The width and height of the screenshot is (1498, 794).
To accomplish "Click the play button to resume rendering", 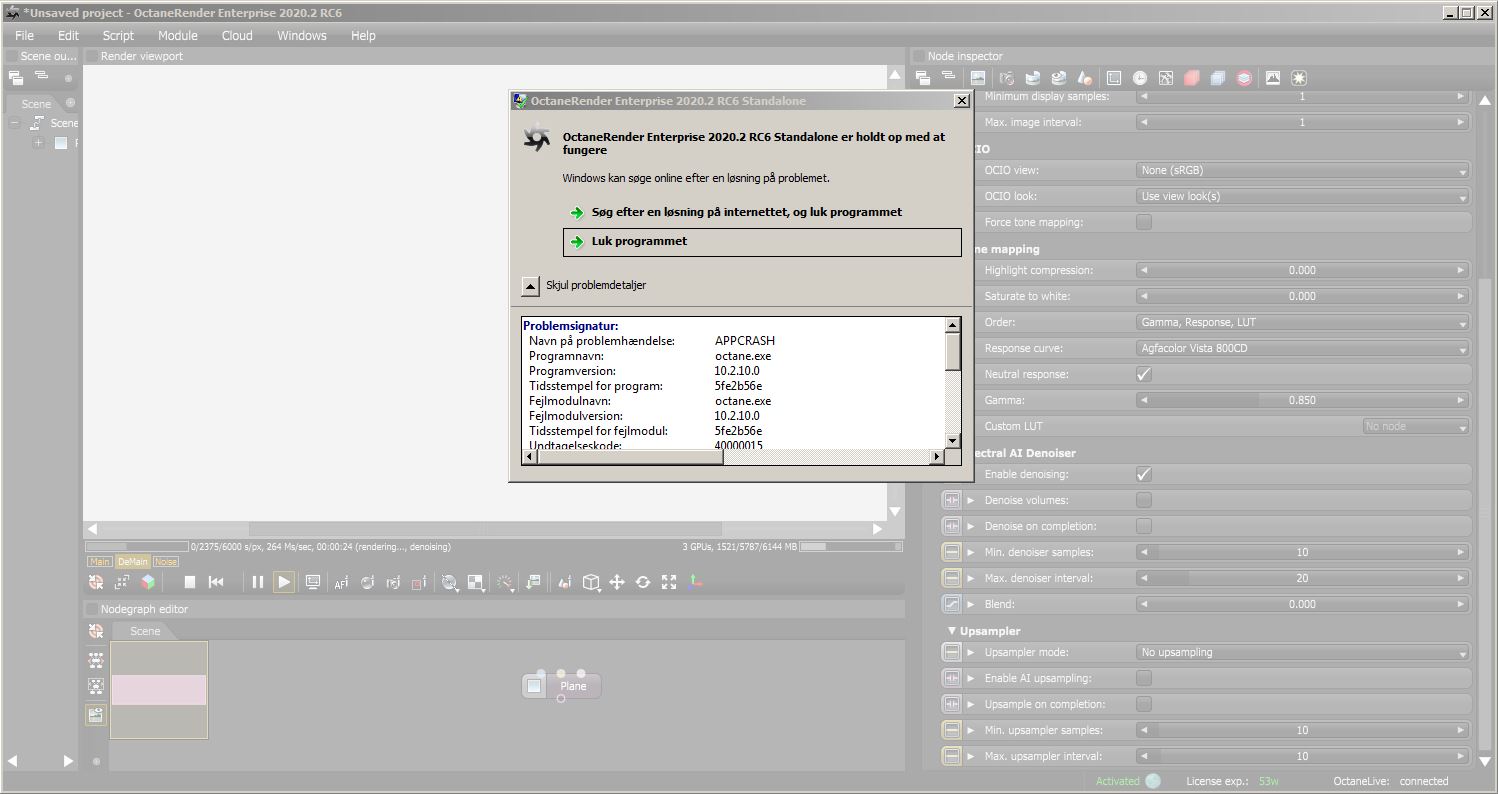I will (x=284, y=582).
